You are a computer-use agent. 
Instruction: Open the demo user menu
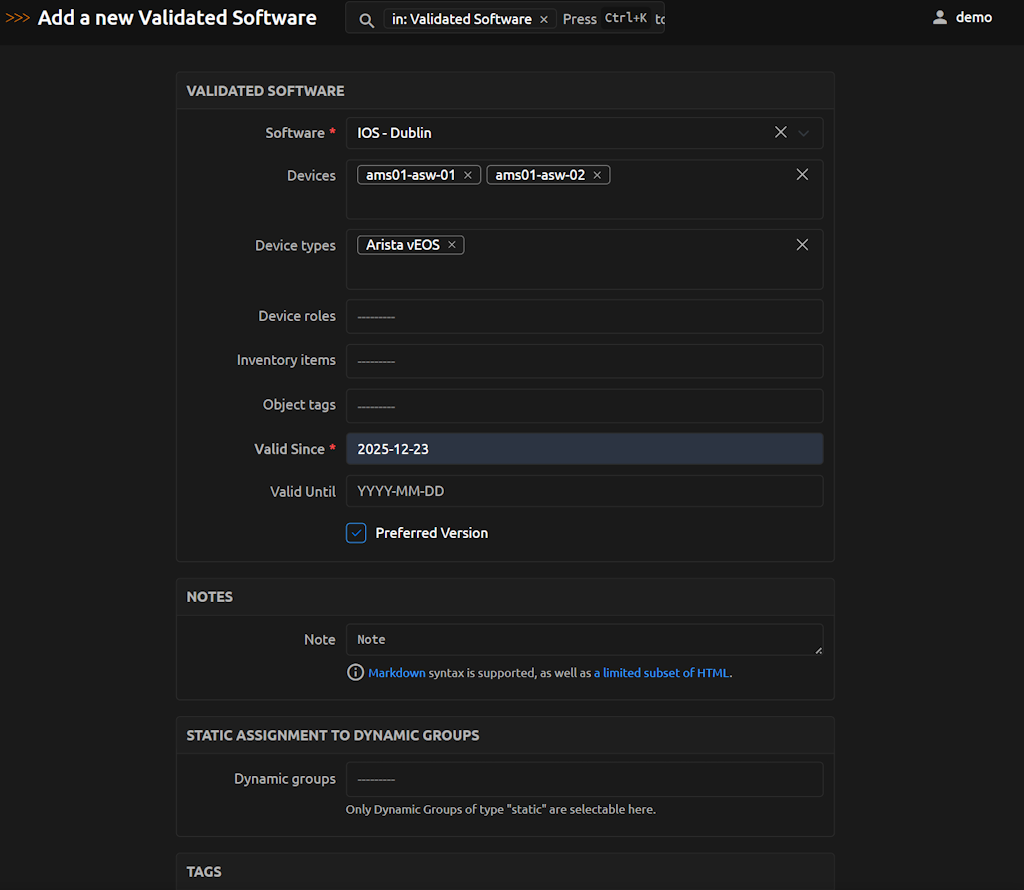tap(961, 17)
